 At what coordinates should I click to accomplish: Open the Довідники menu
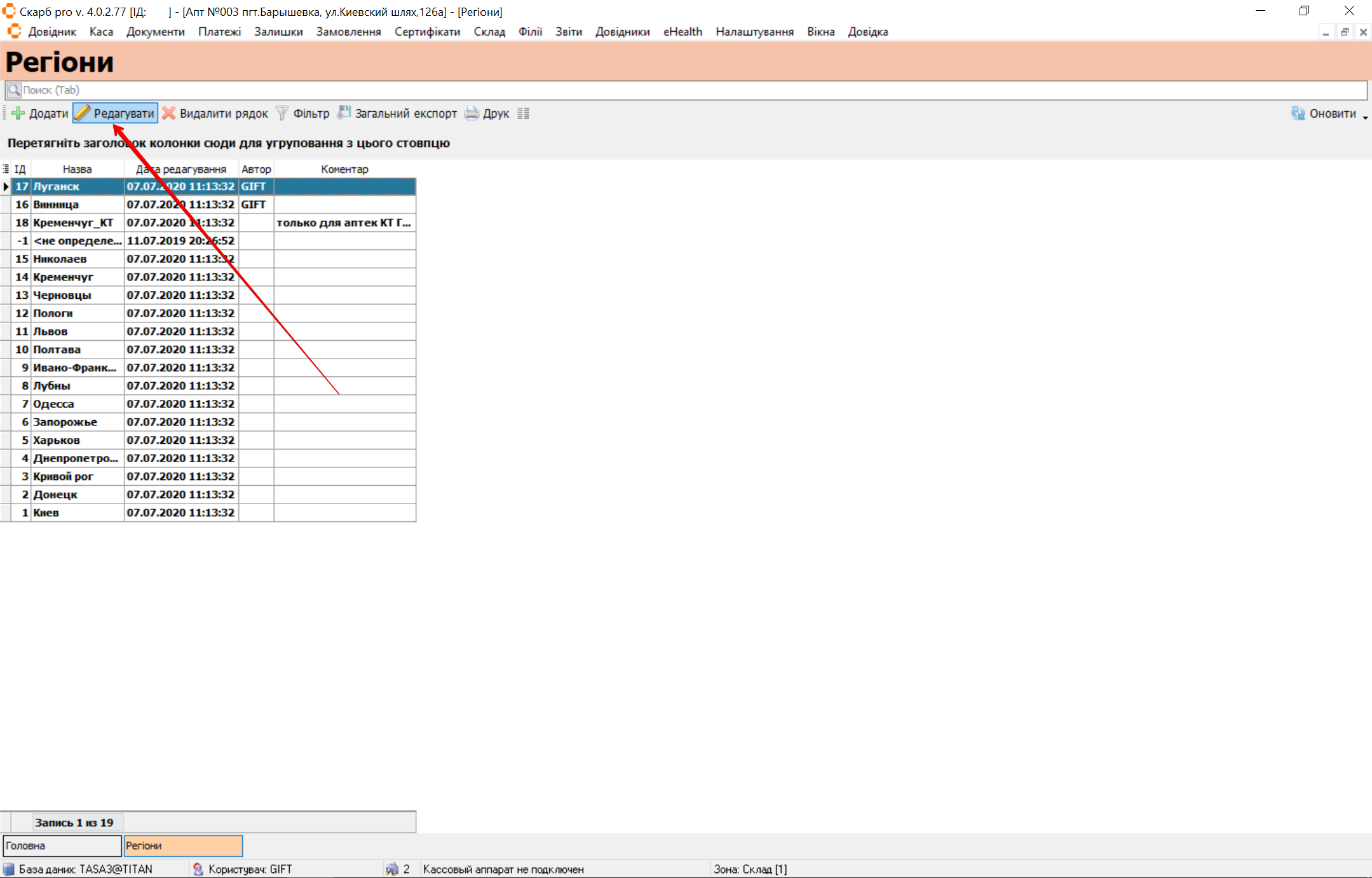(622, 32)
